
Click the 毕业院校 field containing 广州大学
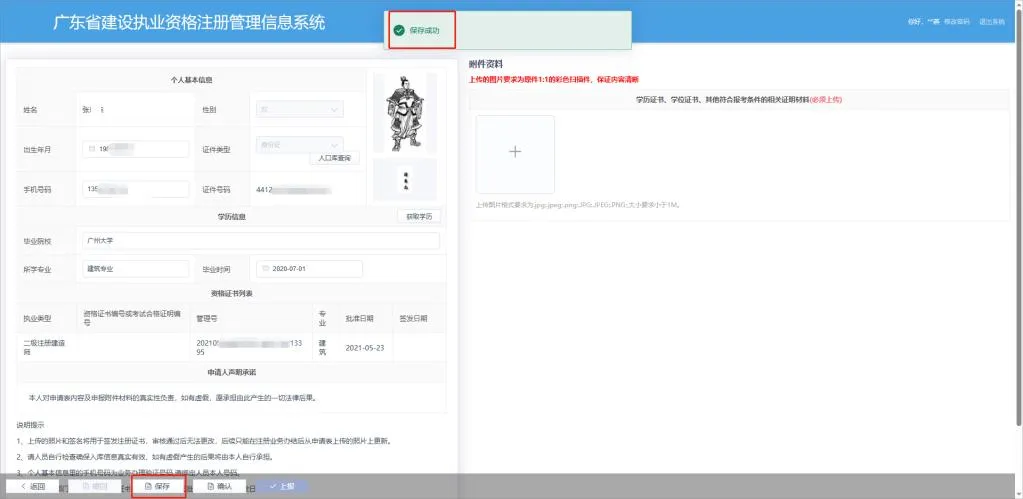pos(261,241)
